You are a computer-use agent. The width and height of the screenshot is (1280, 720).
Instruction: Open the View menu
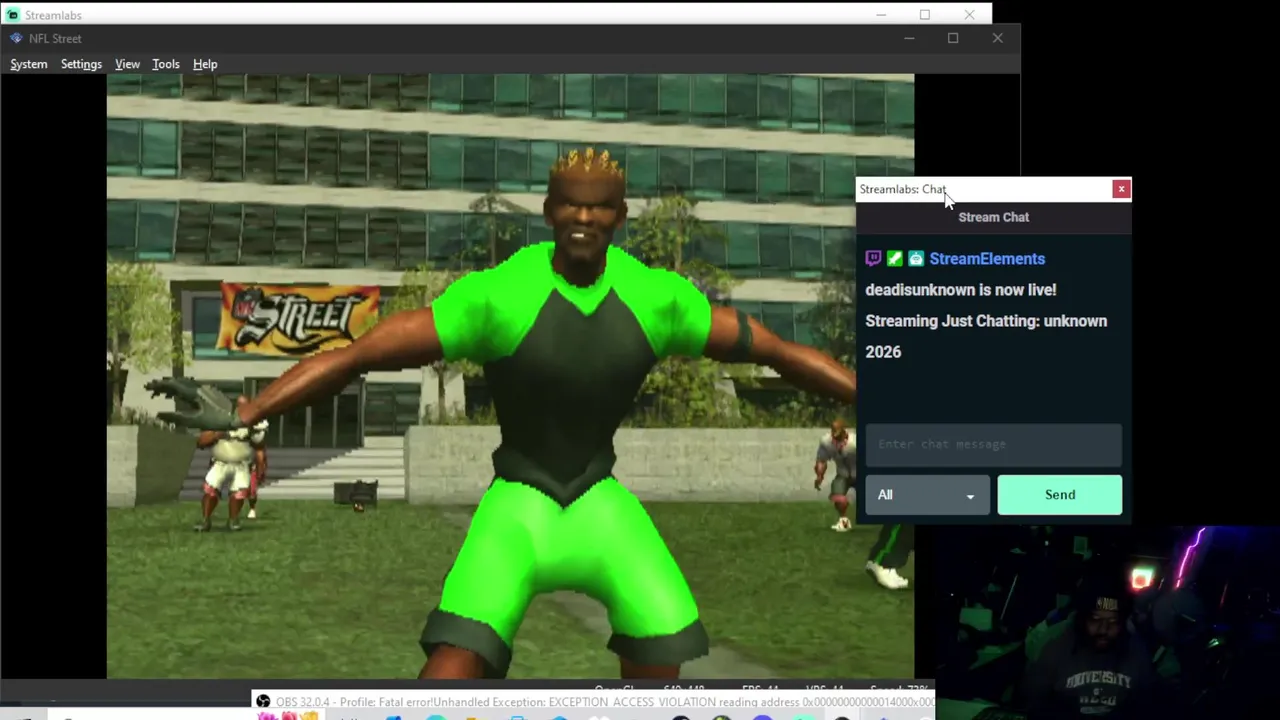click(x=127, y=64)
